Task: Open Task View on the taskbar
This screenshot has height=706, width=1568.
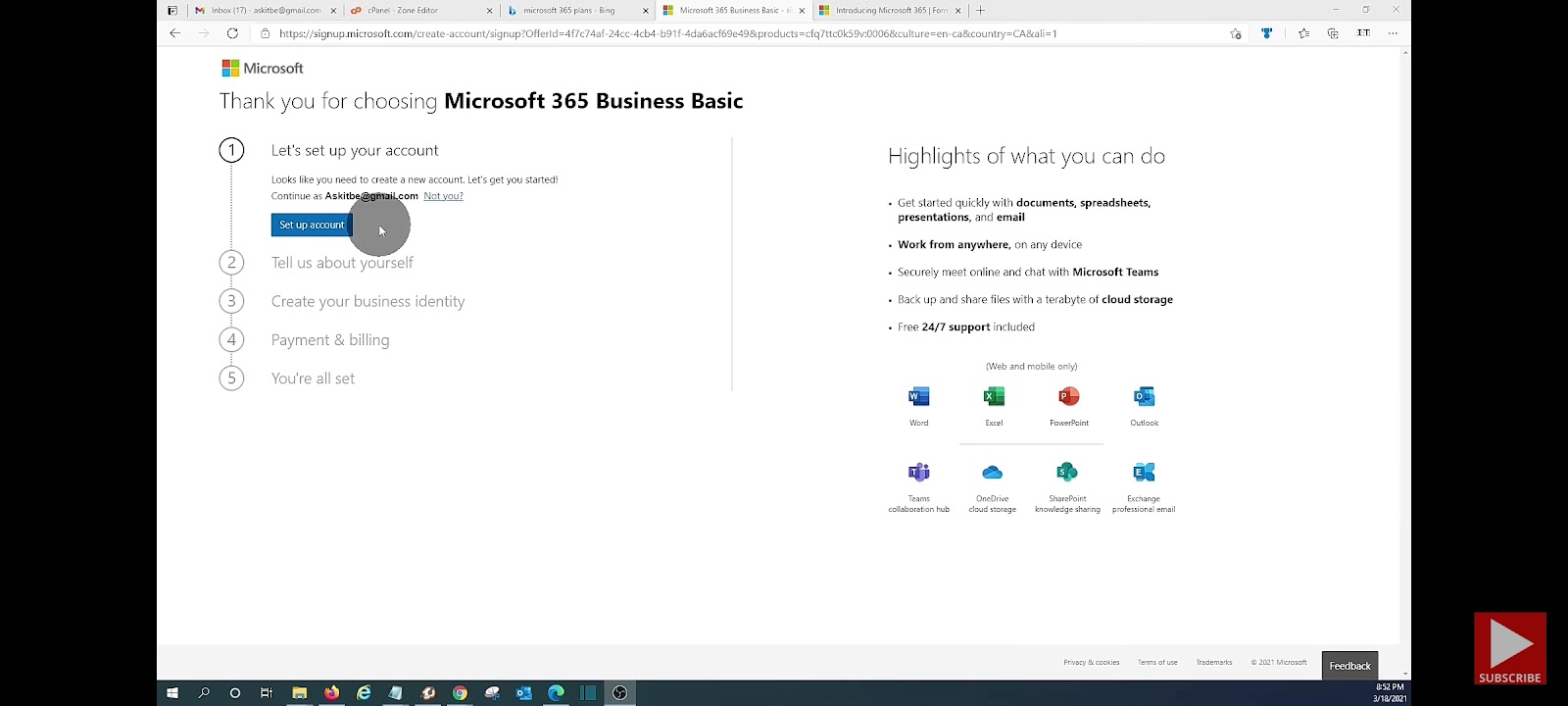Action: click(x=267, y=693)
